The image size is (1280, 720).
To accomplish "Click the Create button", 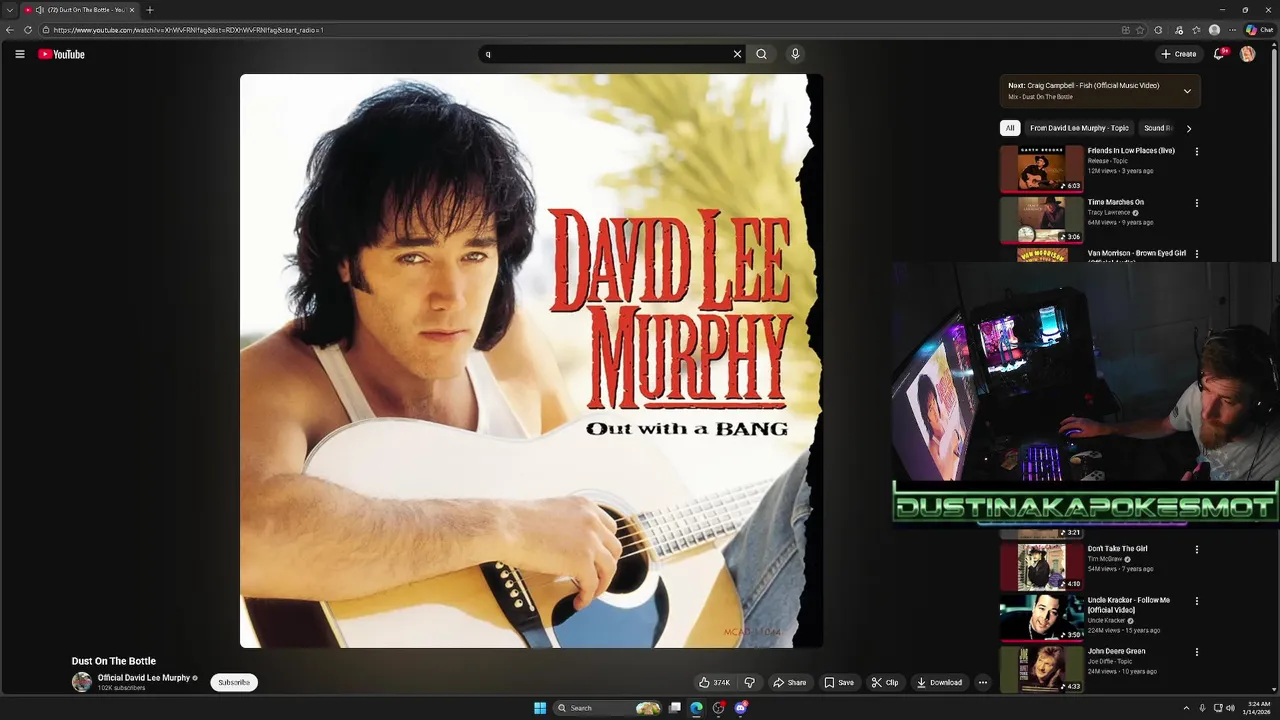I will 1178,54.
